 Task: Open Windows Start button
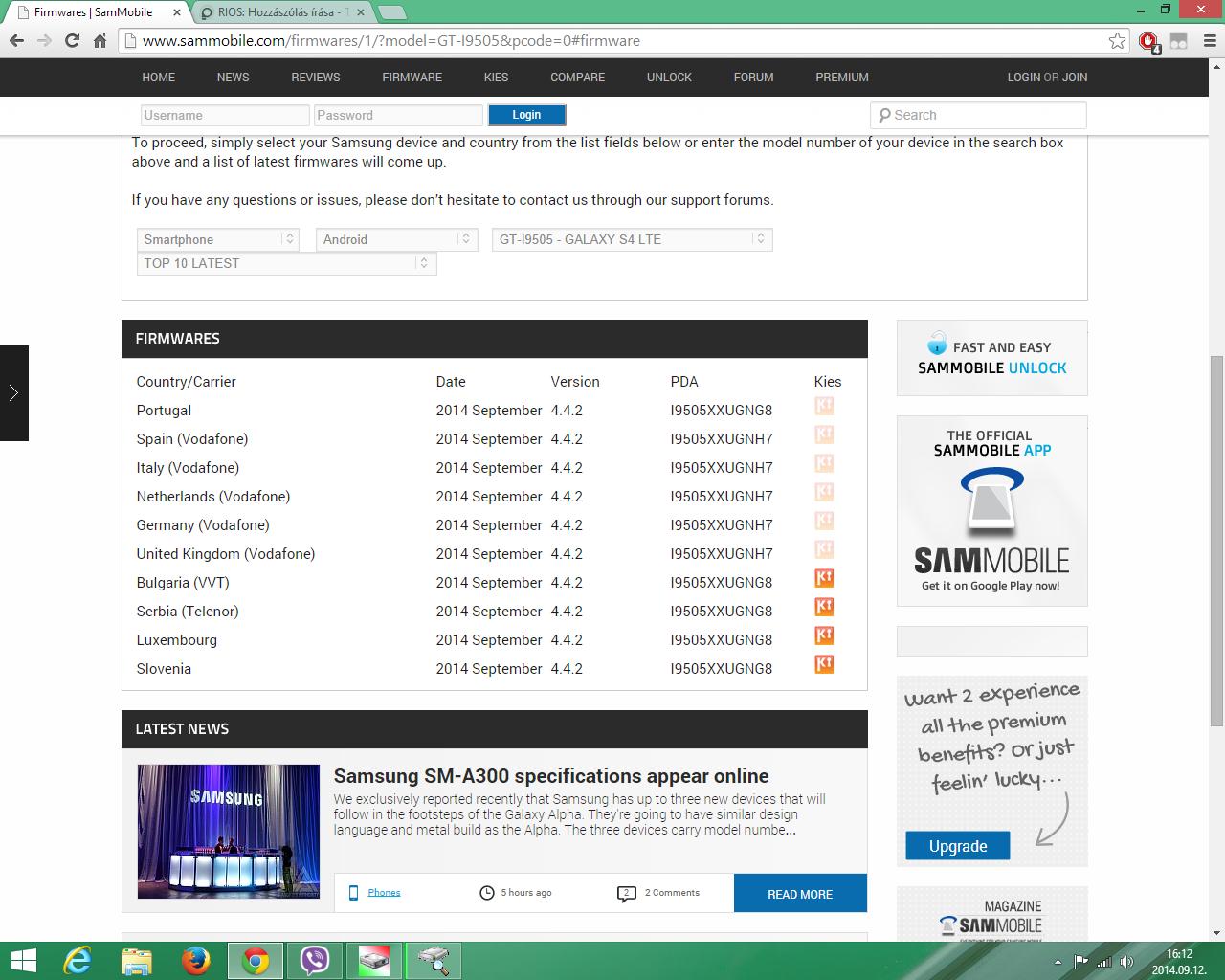pos(23,961)
